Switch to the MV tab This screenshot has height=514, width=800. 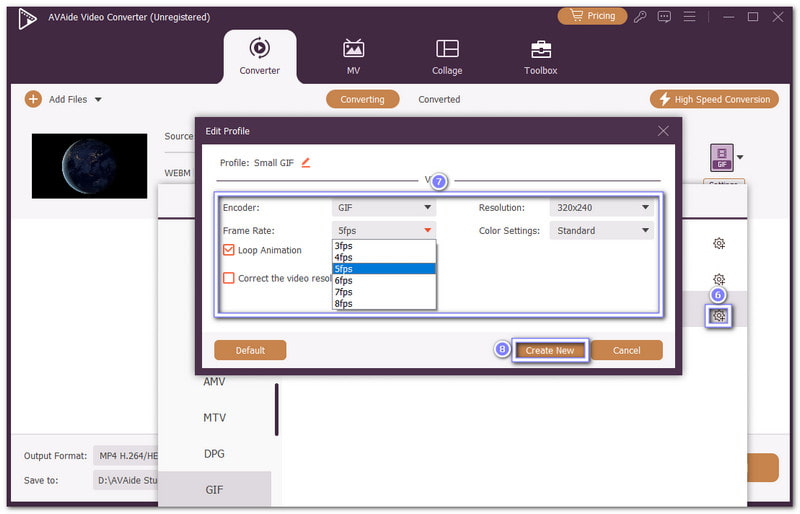tap(353, 56)
